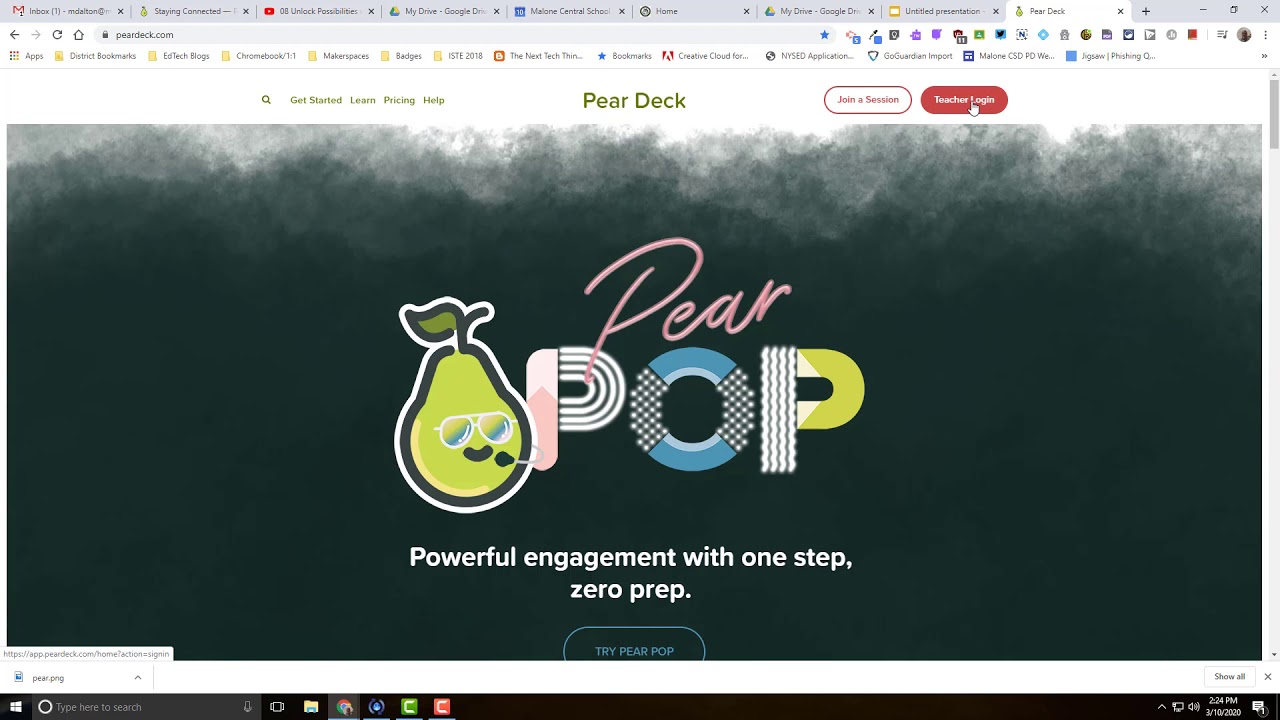
Task: Click the Cortana microphone icon
Action: 247,707
